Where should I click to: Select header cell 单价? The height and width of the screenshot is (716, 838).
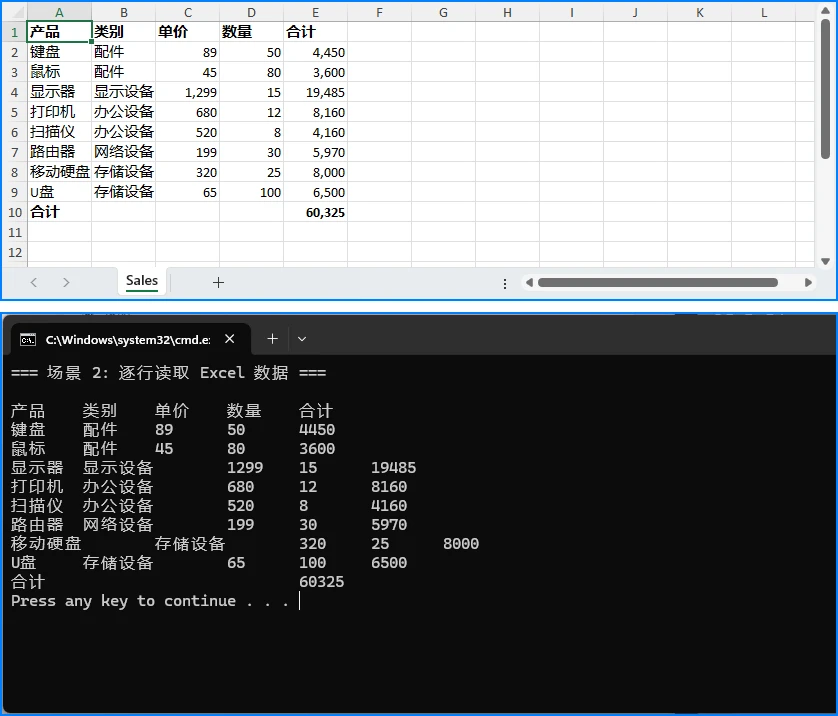[x=188, y=32]
